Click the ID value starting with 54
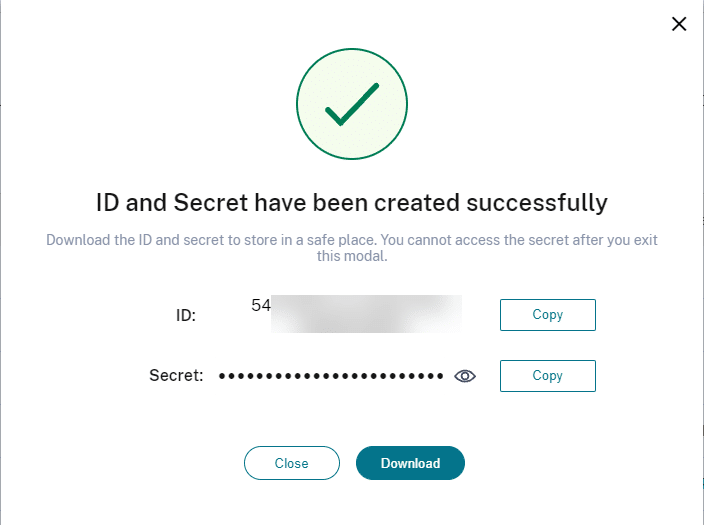Viewport: 704px width, 525px height. [356, 314]
